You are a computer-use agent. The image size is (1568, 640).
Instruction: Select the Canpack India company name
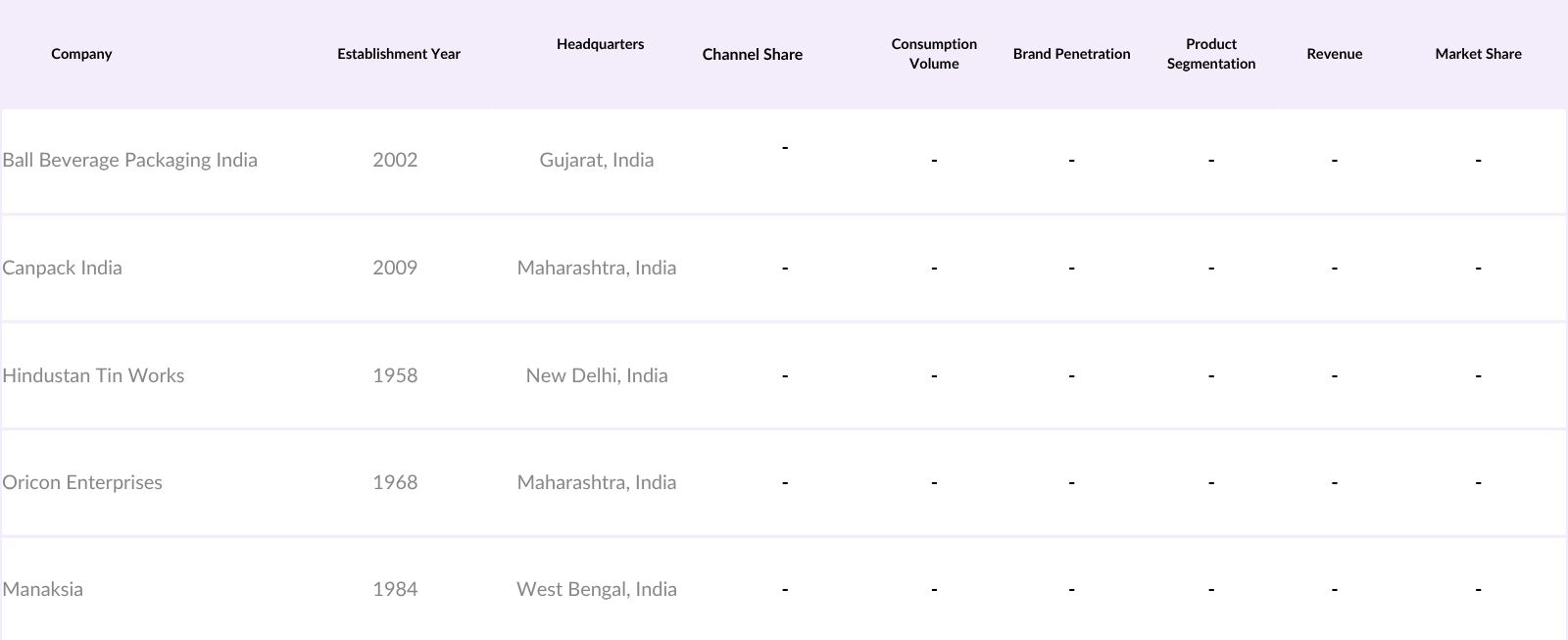click(x=62, y=268)
